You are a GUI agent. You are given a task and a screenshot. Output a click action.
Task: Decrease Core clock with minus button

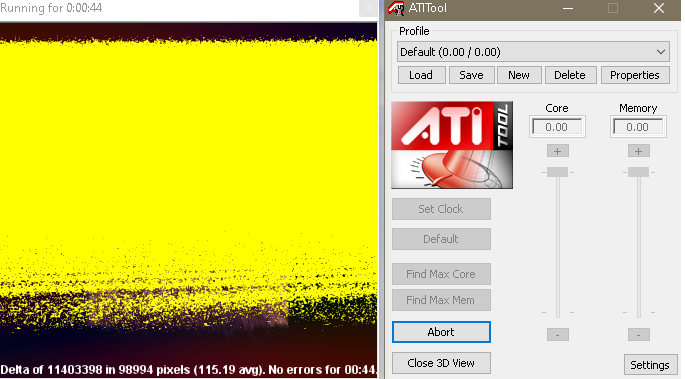tap(557, 334)
